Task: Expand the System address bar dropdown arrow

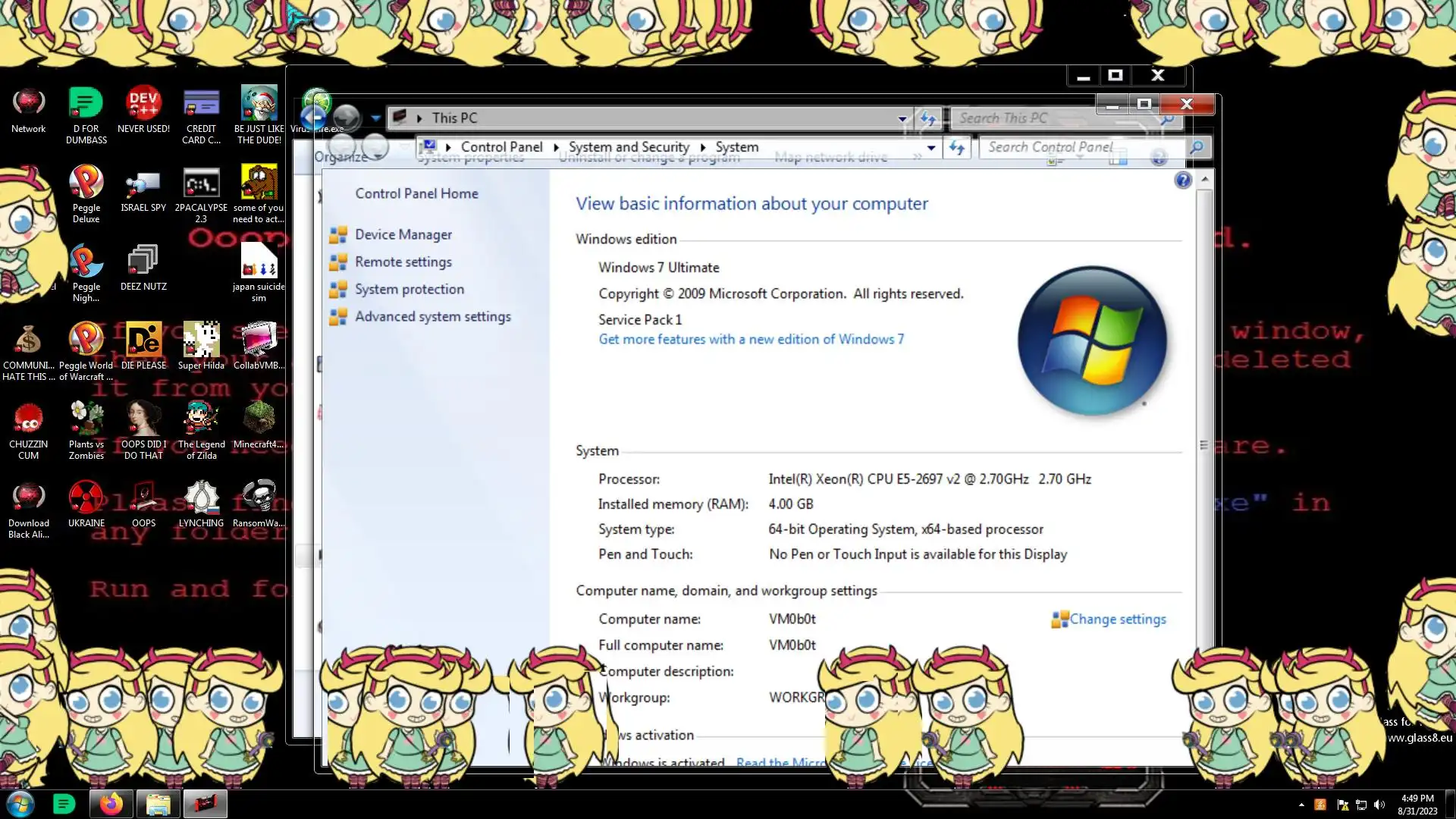Action: 931,148
